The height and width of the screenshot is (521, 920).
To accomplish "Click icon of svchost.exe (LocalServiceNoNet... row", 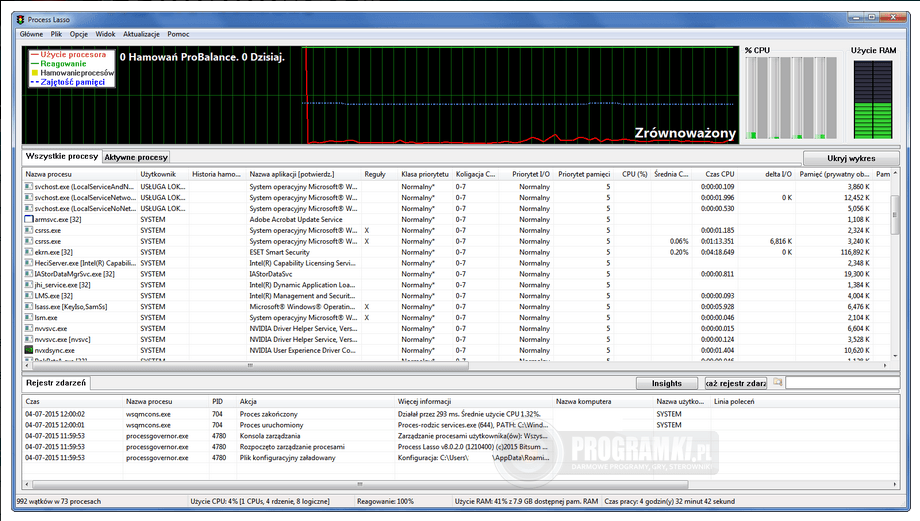I will (x=28, y=208).
